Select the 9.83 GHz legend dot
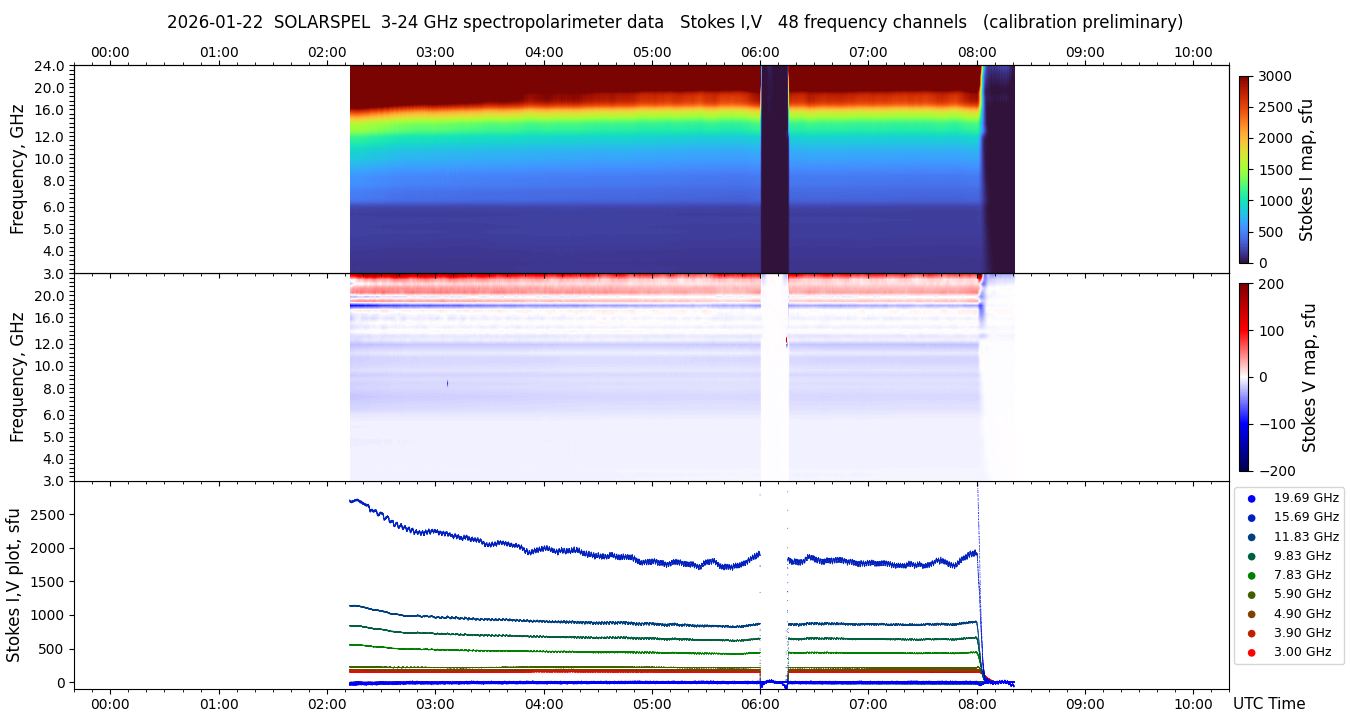 coord(1251,556)
